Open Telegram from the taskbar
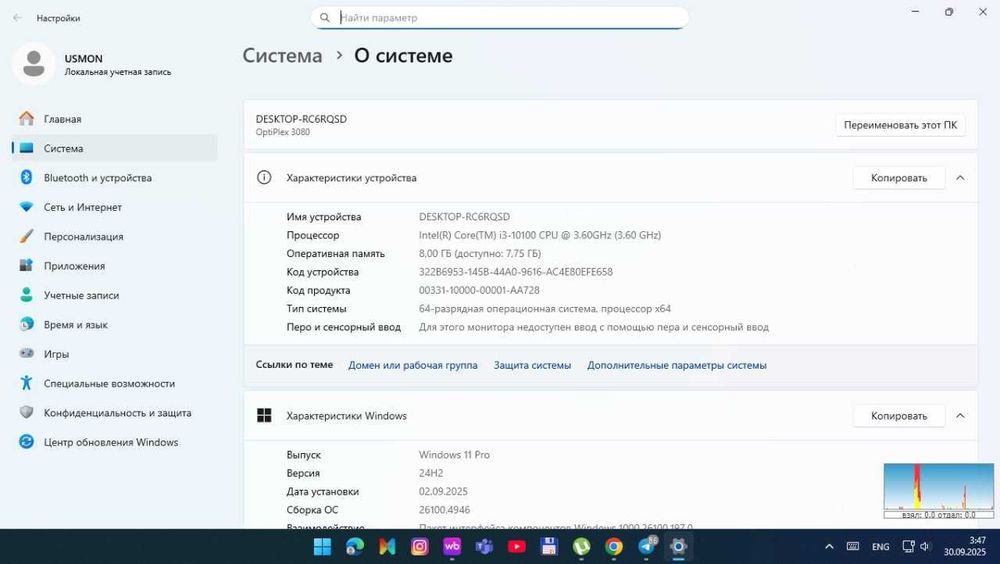Image resolution: width=1000 pixels, height=564 pixels. click(647, 546)
